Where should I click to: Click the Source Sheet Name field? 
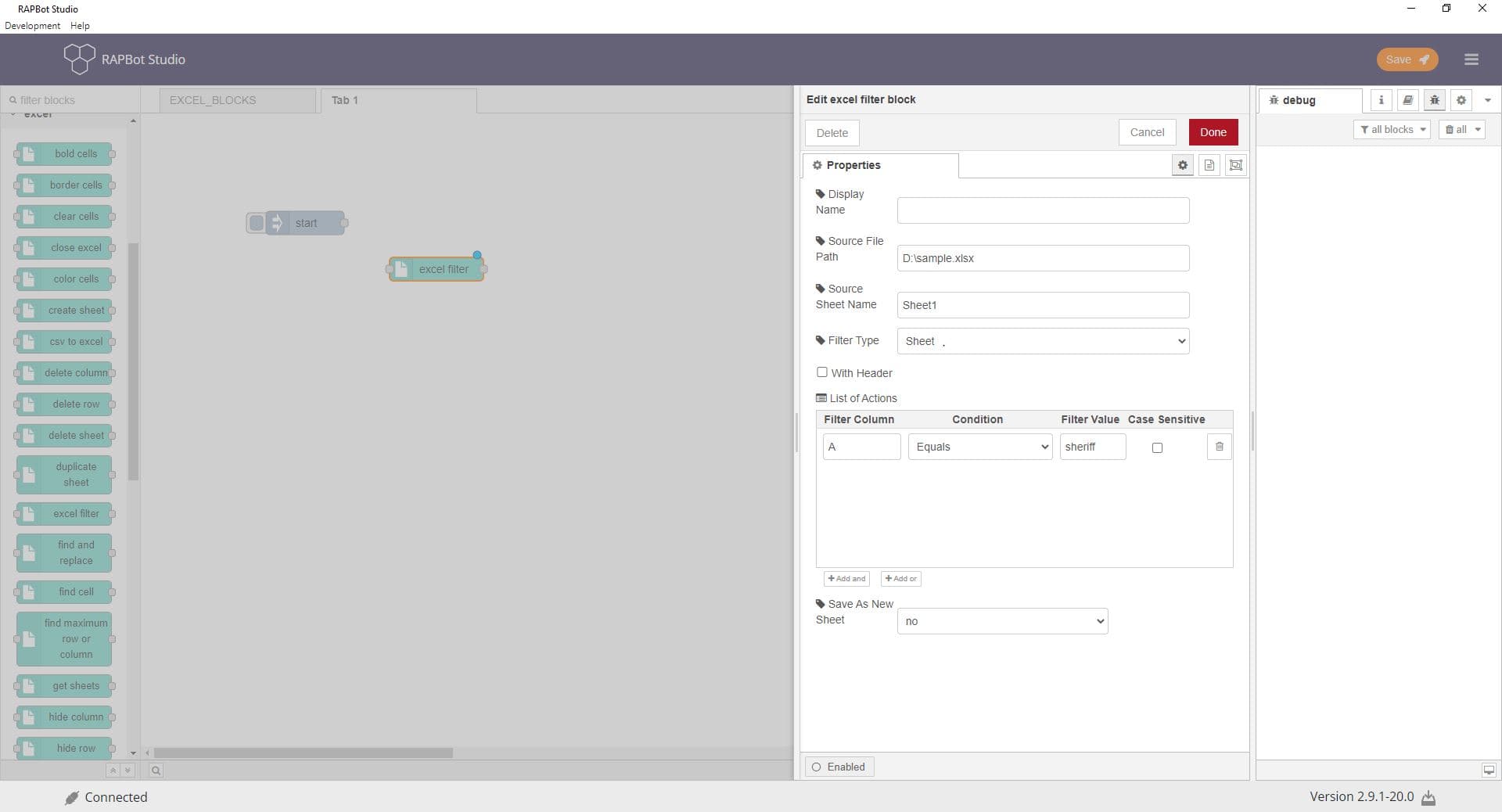click(x=1043, y=305)
